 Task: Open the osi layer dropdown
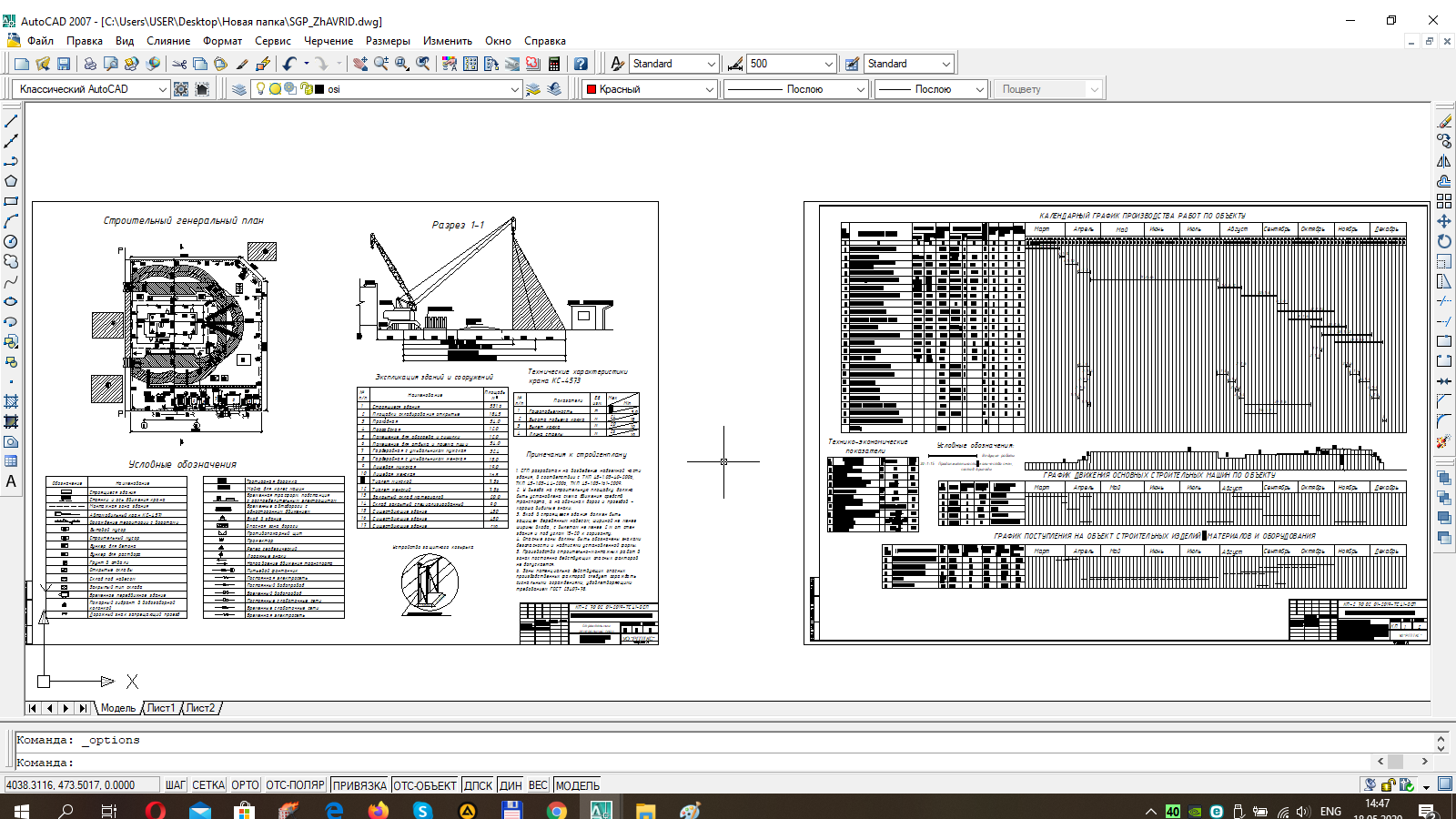pos(386,89)
